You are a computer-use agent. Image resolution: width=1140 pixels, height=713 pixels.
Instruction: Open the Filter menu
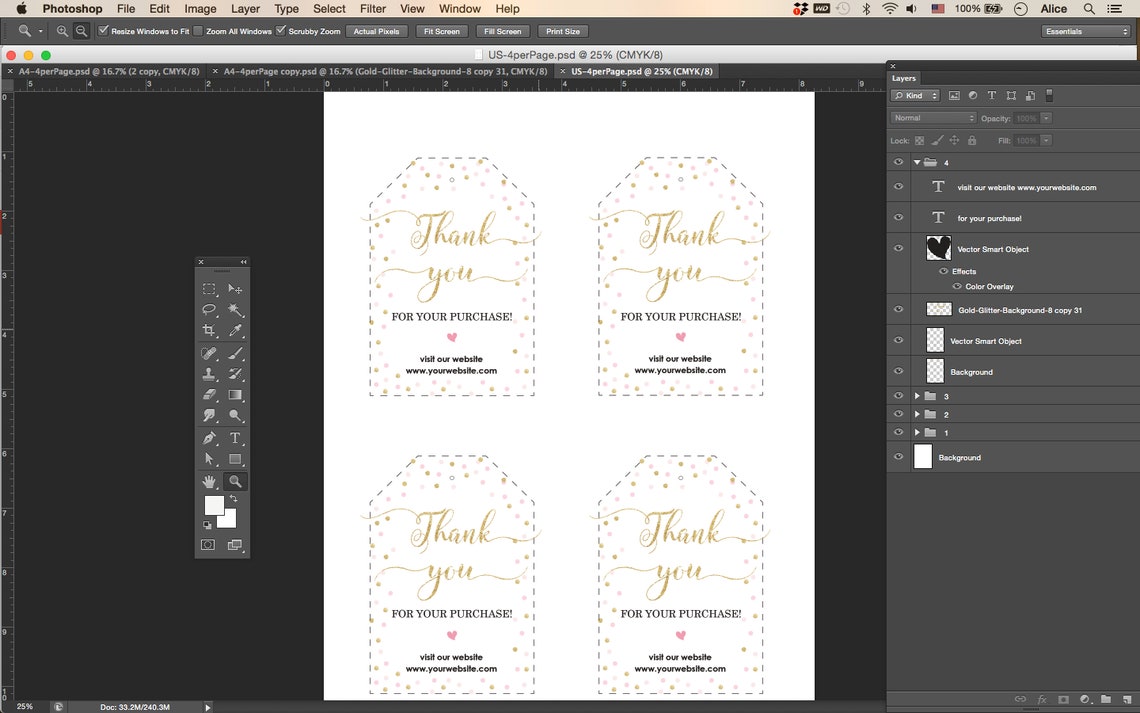pos(372,9)
